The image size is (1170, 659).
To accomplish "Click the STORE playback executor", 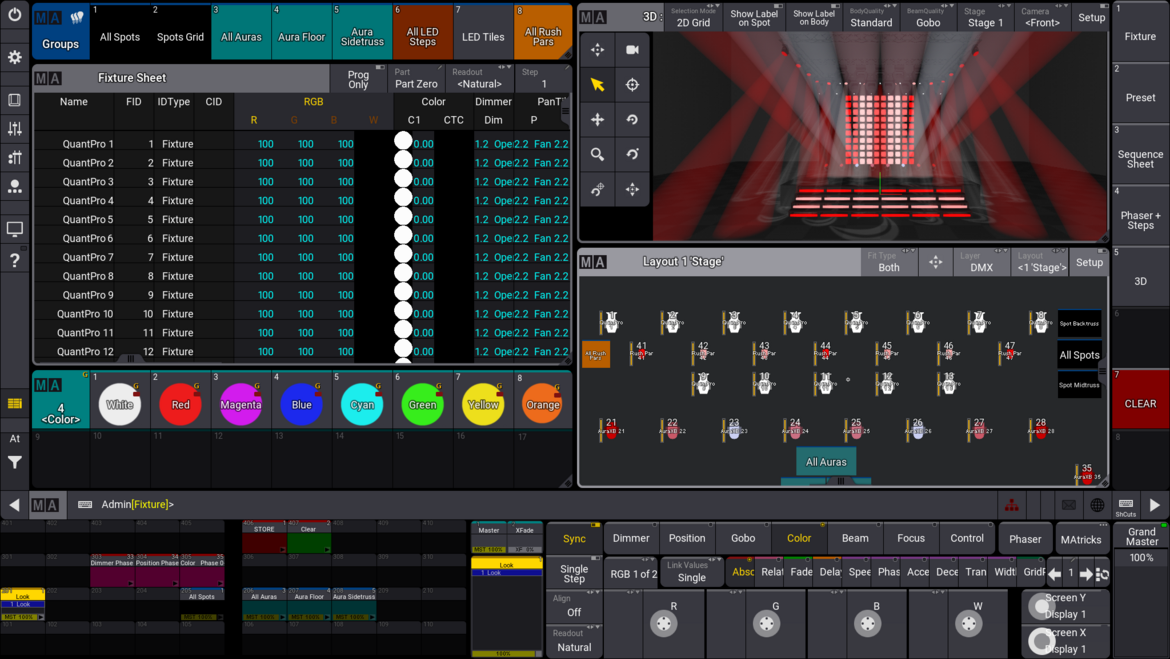I will pos(264,537).
